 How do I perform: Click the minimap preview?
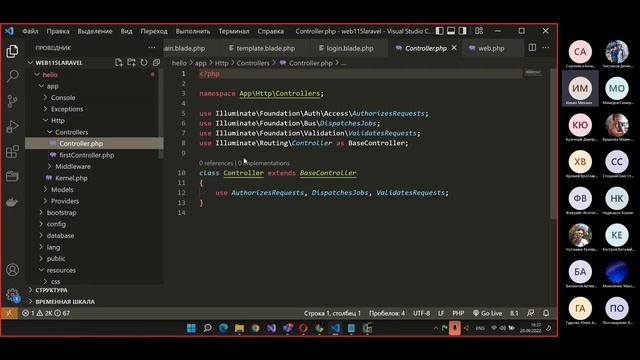pos(533,73)
